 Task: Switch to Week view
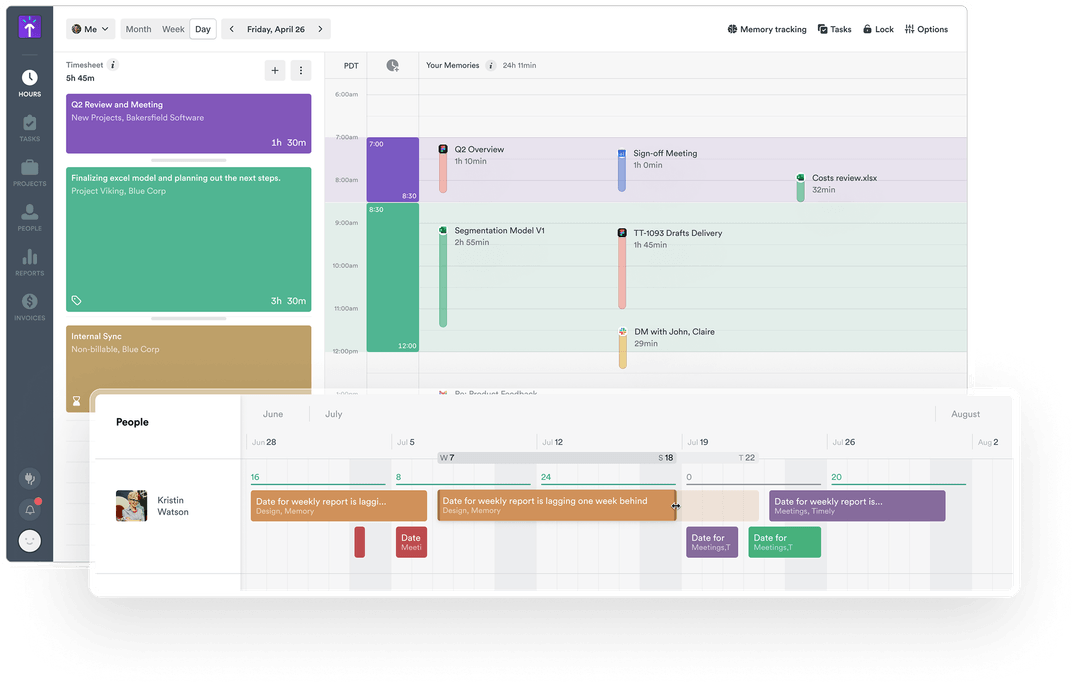[173, 30]
